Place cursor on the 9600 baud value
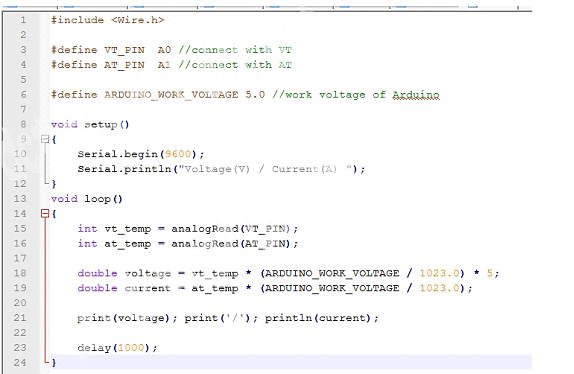The image size is (574, 374). [x=178, y=154]
